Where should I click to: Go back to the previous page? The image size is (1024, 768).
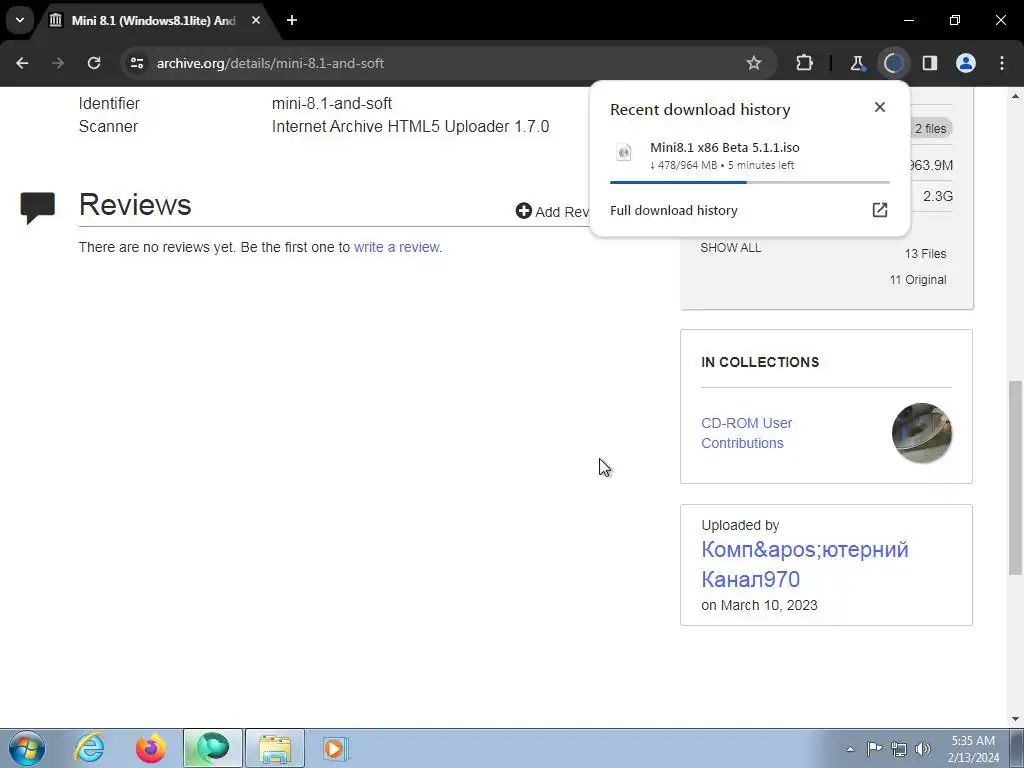tap(22, 63)
